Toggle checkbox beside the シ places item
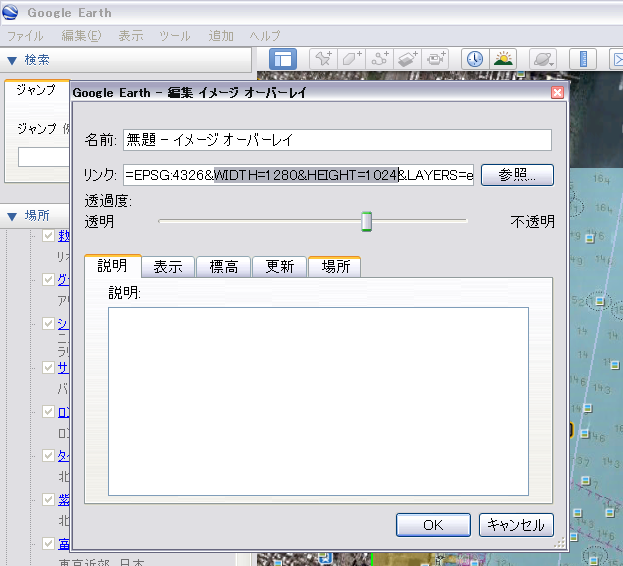 [48, 323]
